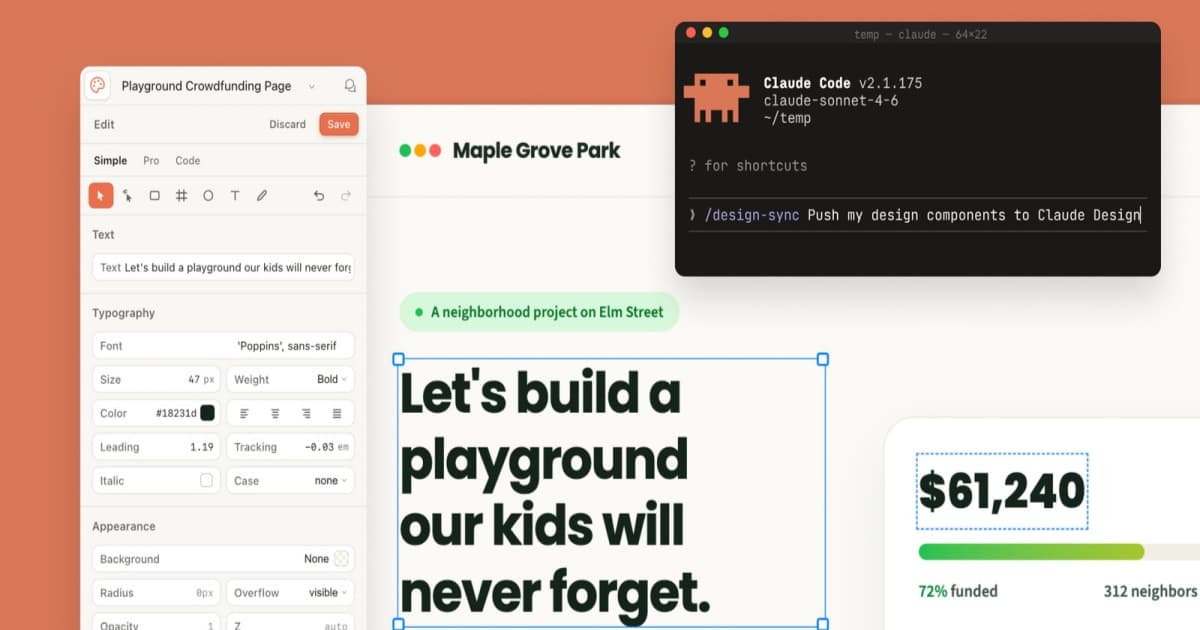Click the redo arrow icon
This screenshot has height=630, width=1200.
[346, 196]
